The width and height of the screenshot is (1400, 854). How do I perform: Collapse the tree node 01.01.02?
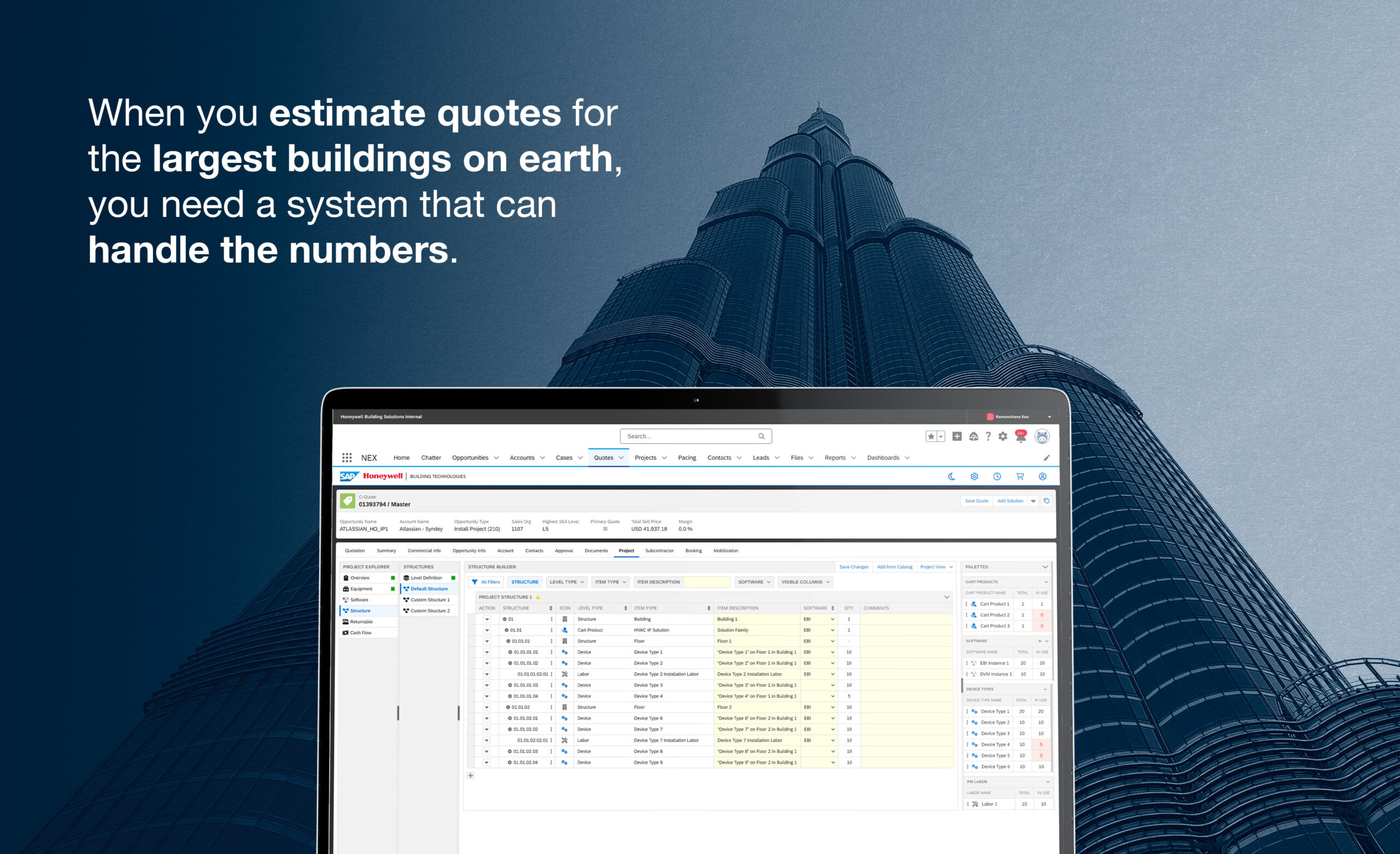(508, 707)
